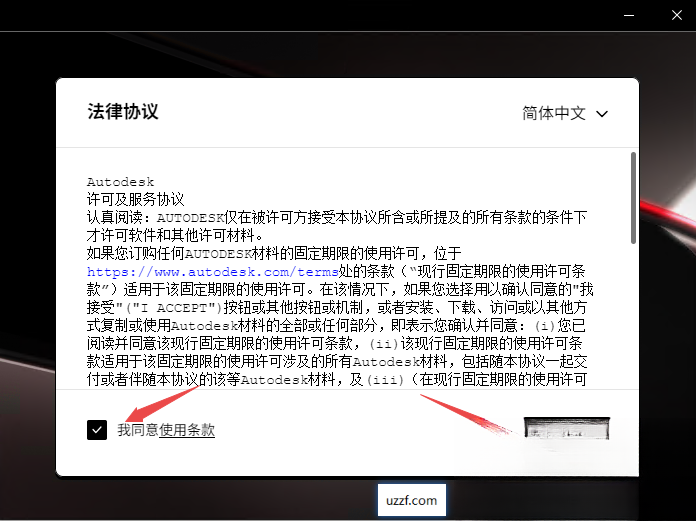Viewport: 696px width, 521px height.
Task: Click the autodesk.com/terms hyperlink
Action: [213, 271]
